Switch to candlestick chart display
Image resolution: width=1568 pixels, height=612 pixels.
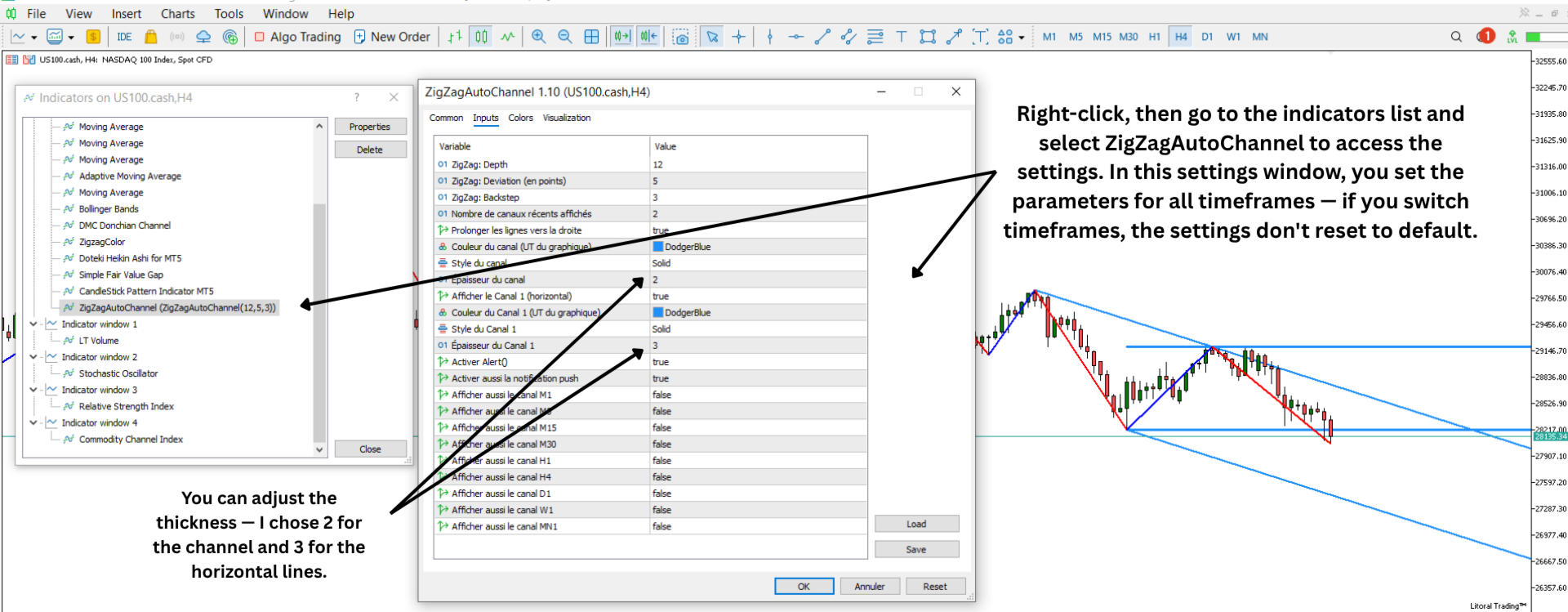tap(481, 37)
